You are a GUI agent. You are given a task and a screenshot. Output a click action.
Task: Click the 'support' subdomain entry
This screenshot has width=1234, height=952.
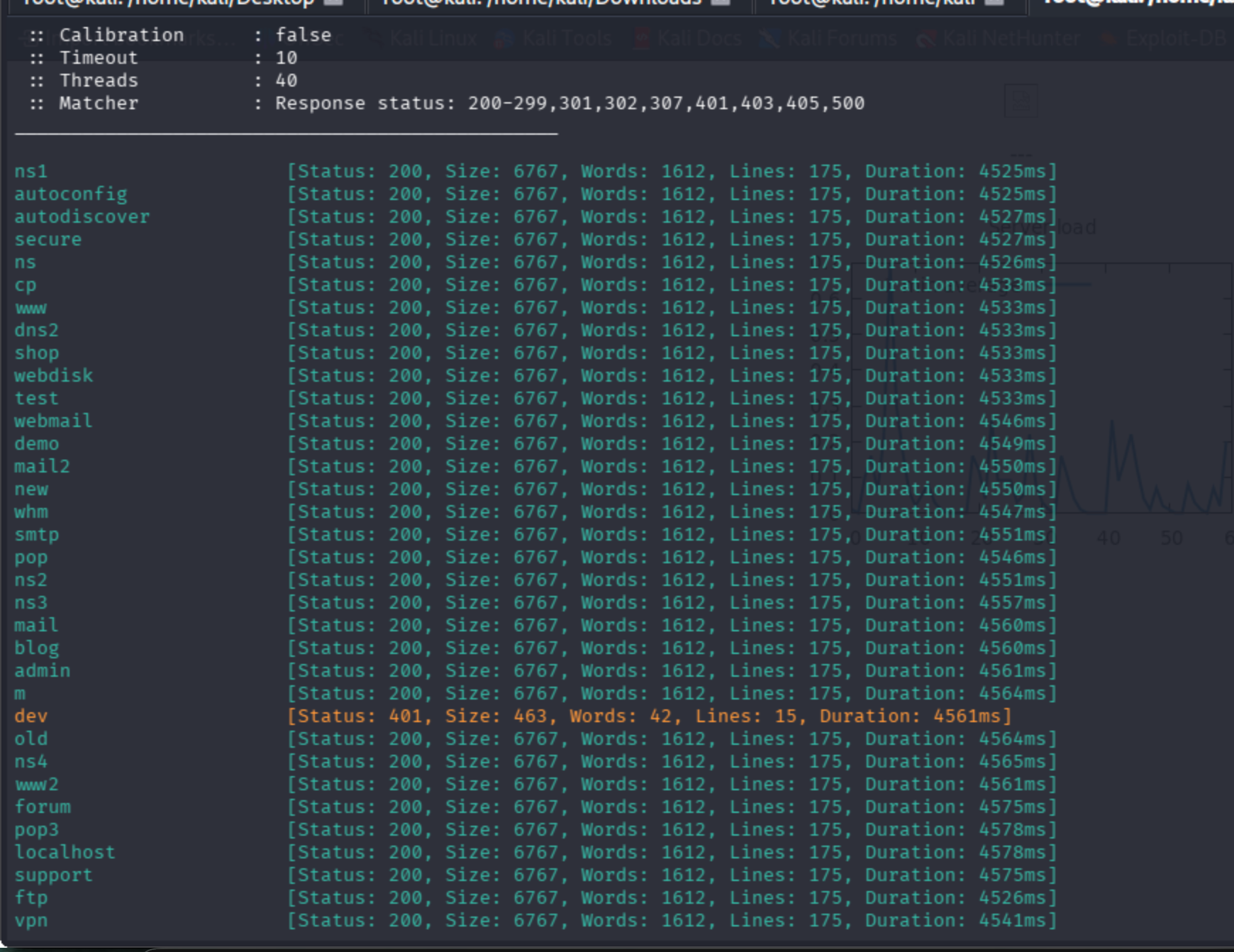pyautogui.click(x=53, y=875)
